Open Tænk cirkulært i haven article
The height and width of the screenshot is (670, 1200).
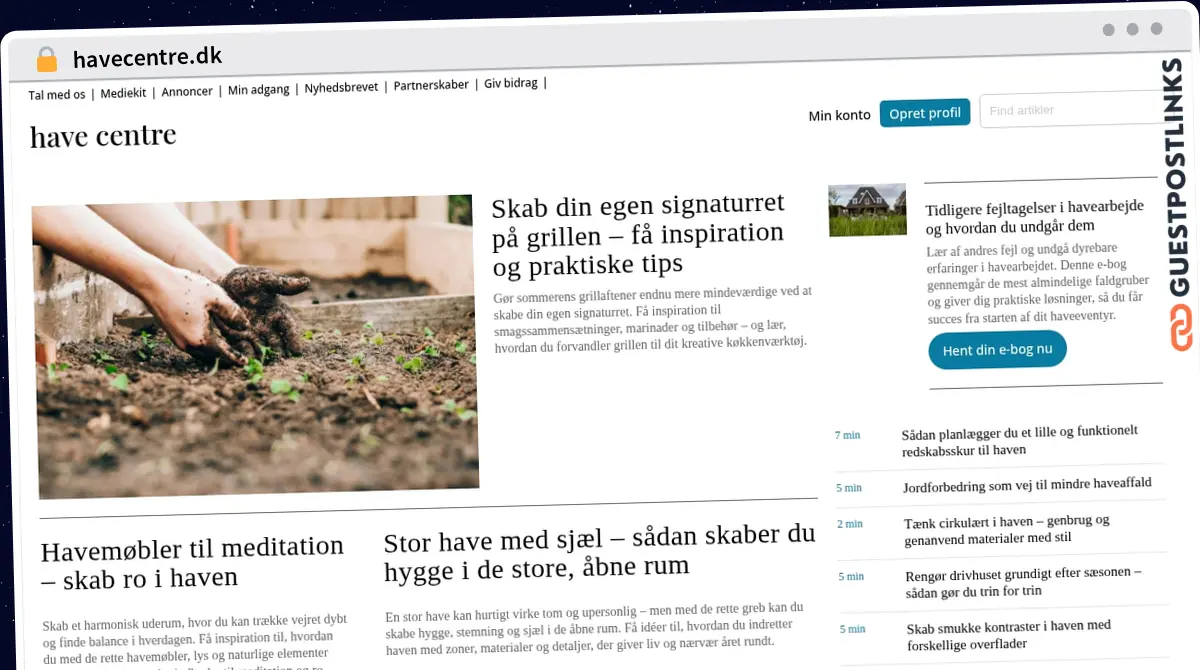[x=1006, y=529]
